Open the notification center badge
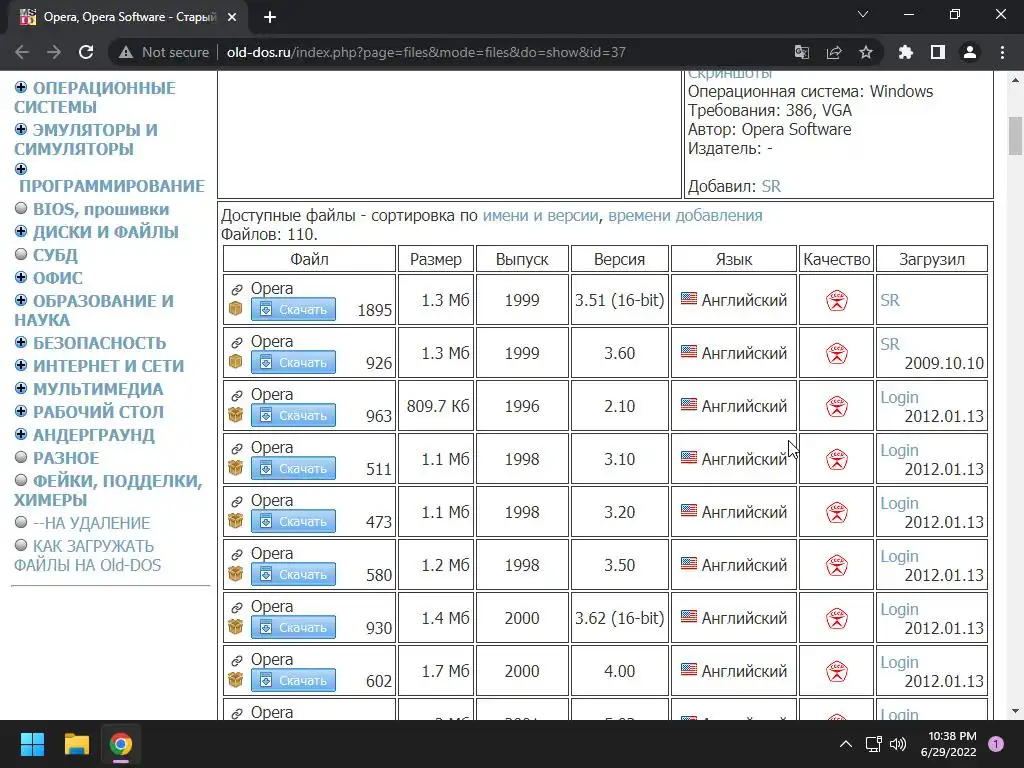Viewport: 1024px width, 768px height. coord(996,744)
